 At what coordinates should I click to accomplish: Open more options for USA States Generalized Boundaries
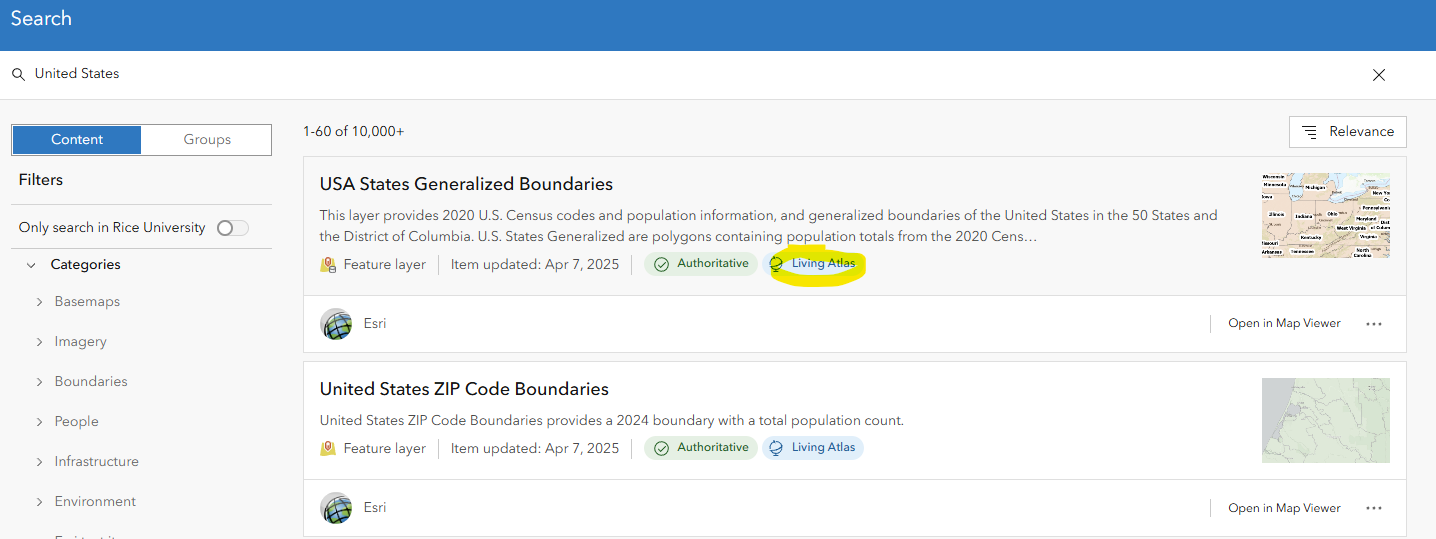click(x=1374, y=324)
